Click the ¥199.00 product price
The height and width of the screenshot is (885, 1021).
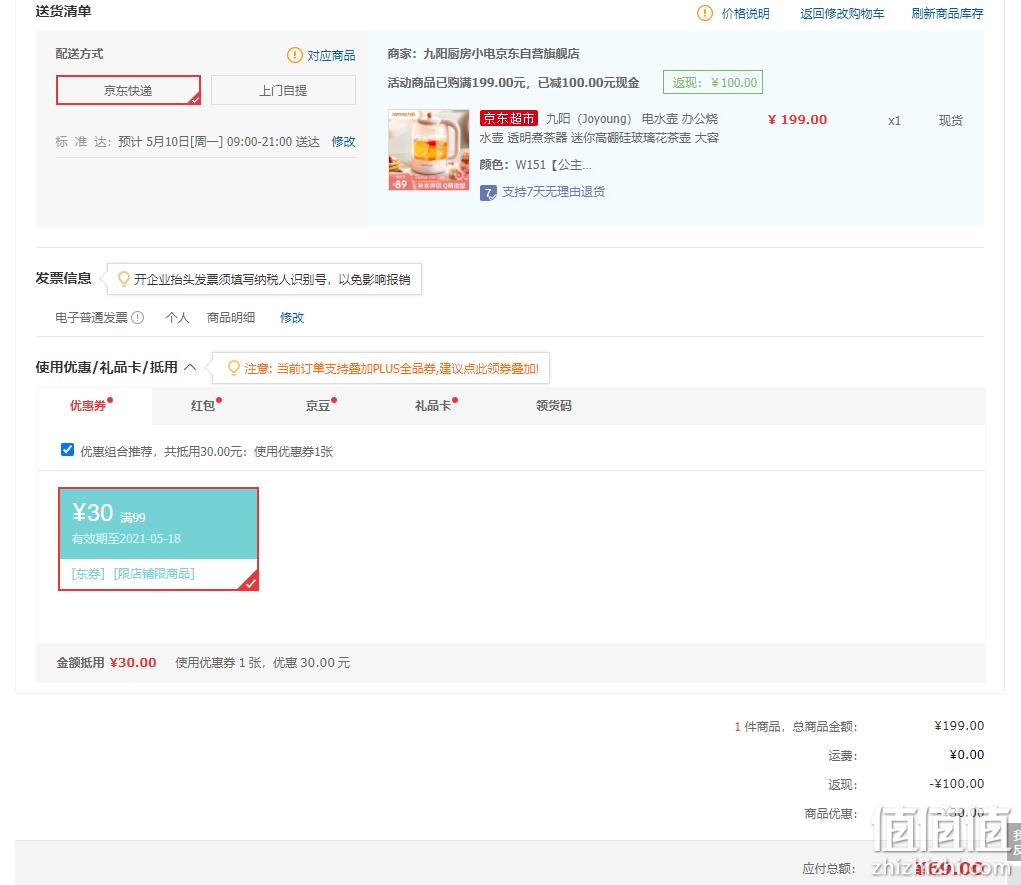pyautogui.click(x=797, y=120)
